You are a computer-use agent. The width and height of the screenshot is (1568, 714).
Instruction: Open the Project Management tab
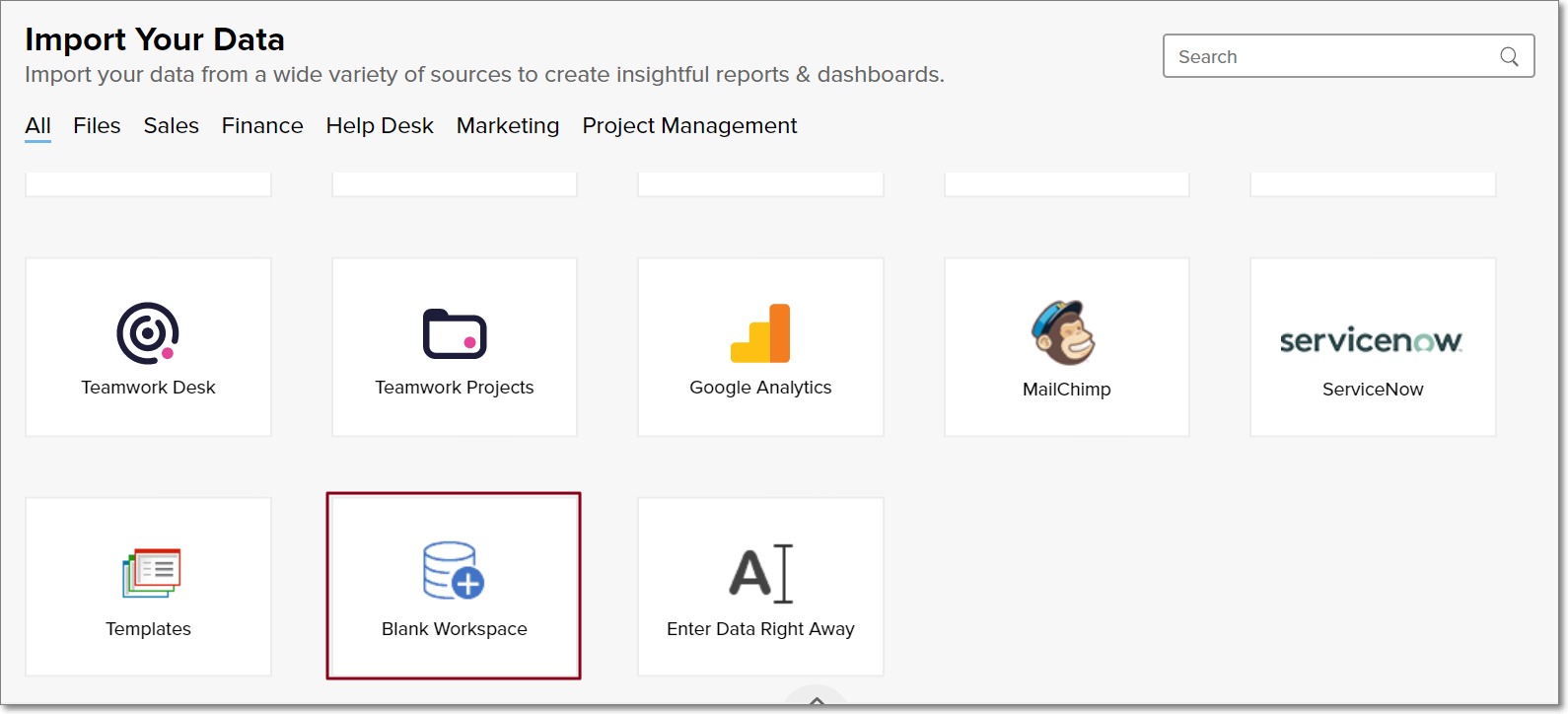[x=689, y=126]
